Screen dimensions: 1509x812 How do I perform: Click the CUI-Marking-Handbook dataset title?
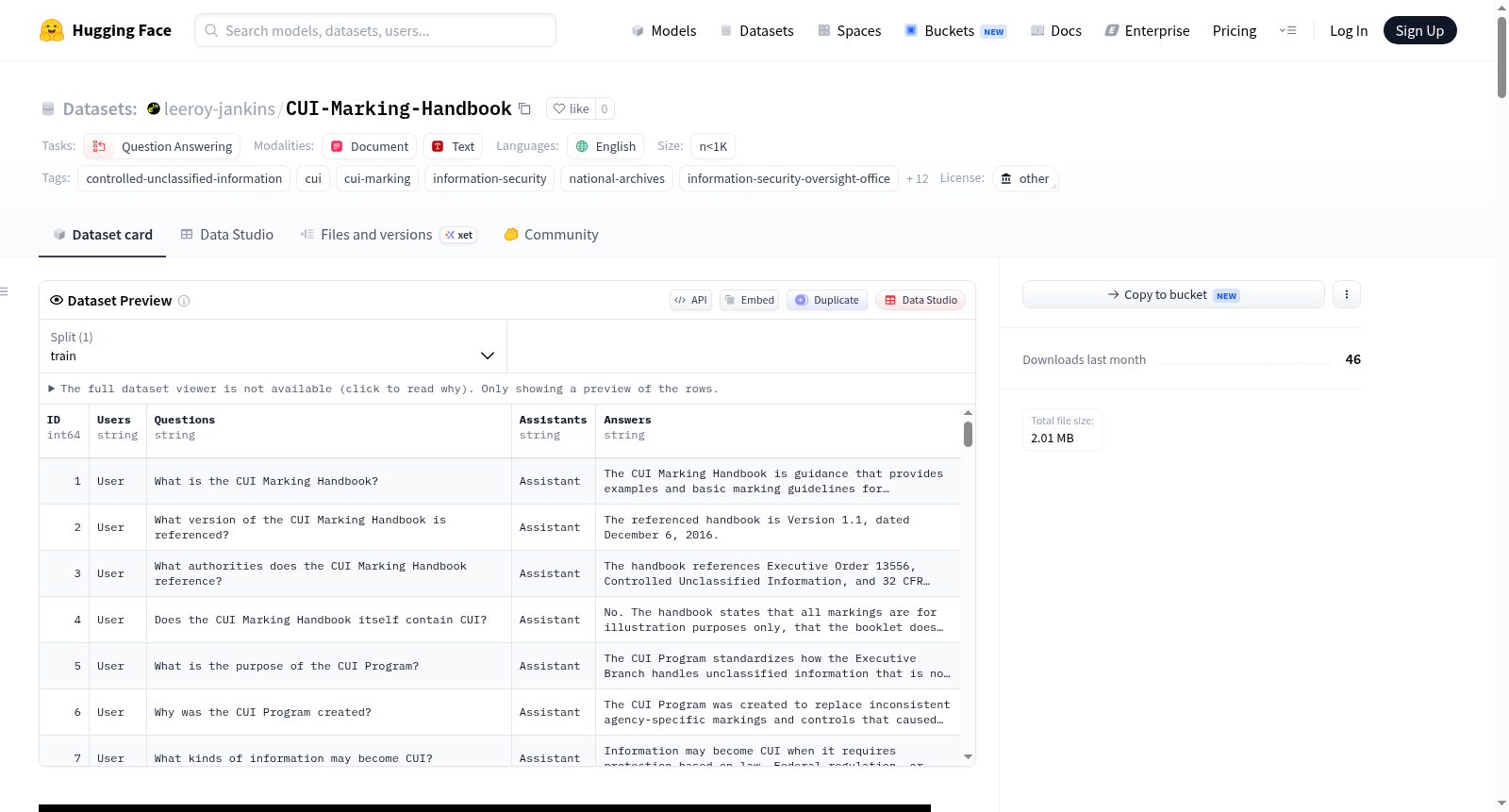coord(399,108)
